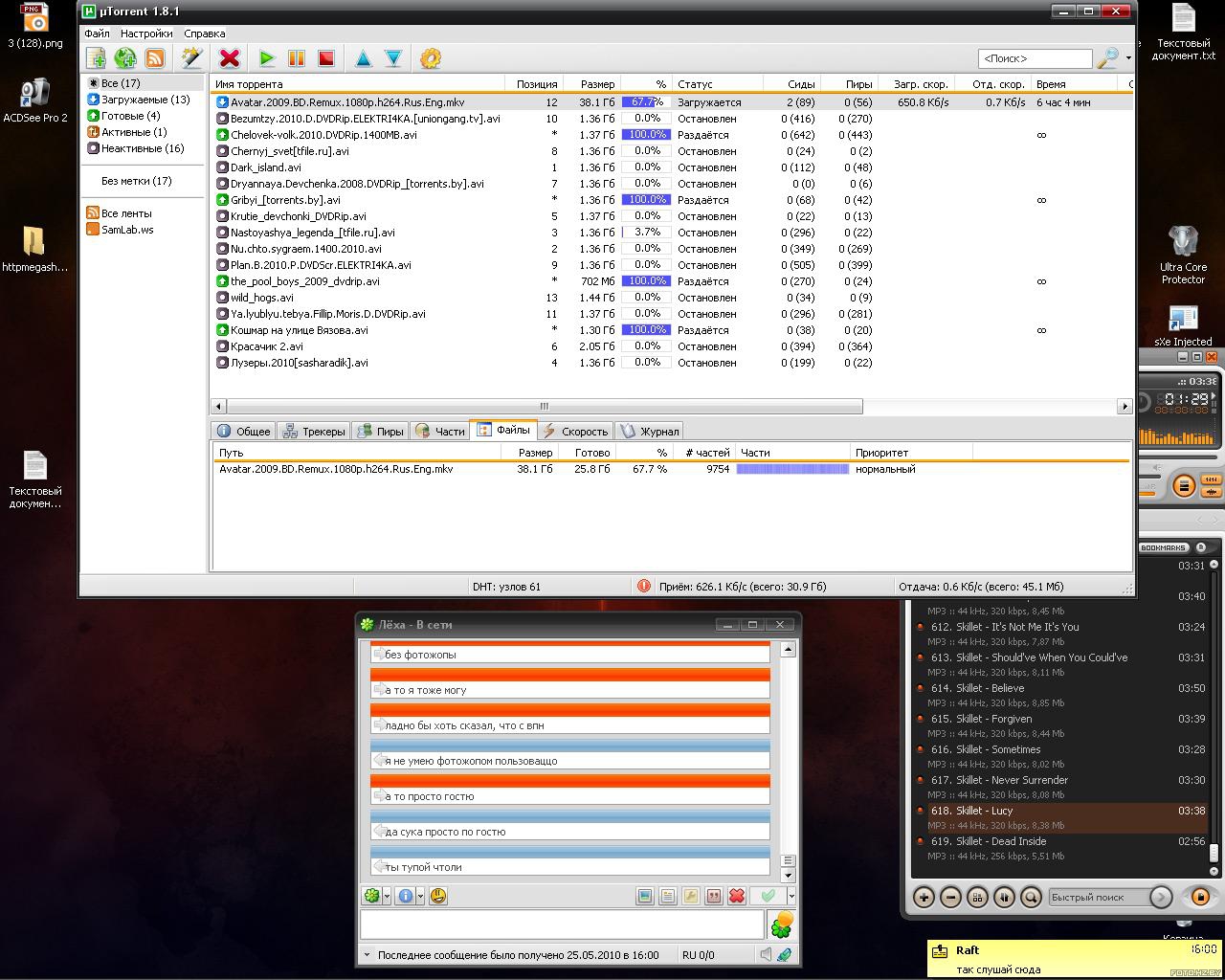Open the SamLab.ws feed

(x=120, y=230)
